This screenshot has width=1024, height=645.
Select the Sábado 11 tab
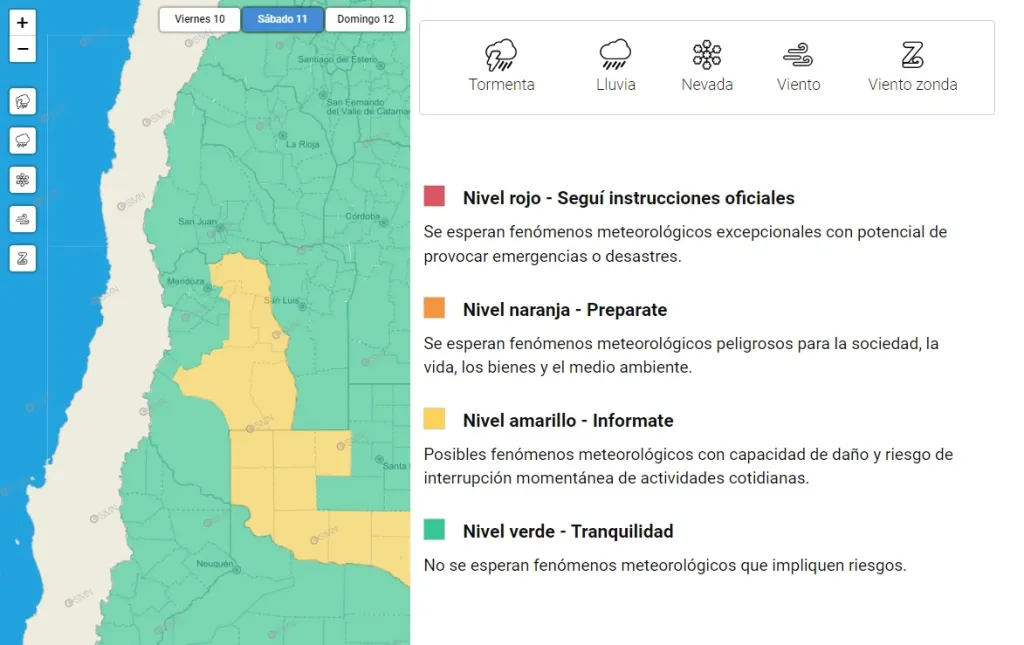point(282,19)
